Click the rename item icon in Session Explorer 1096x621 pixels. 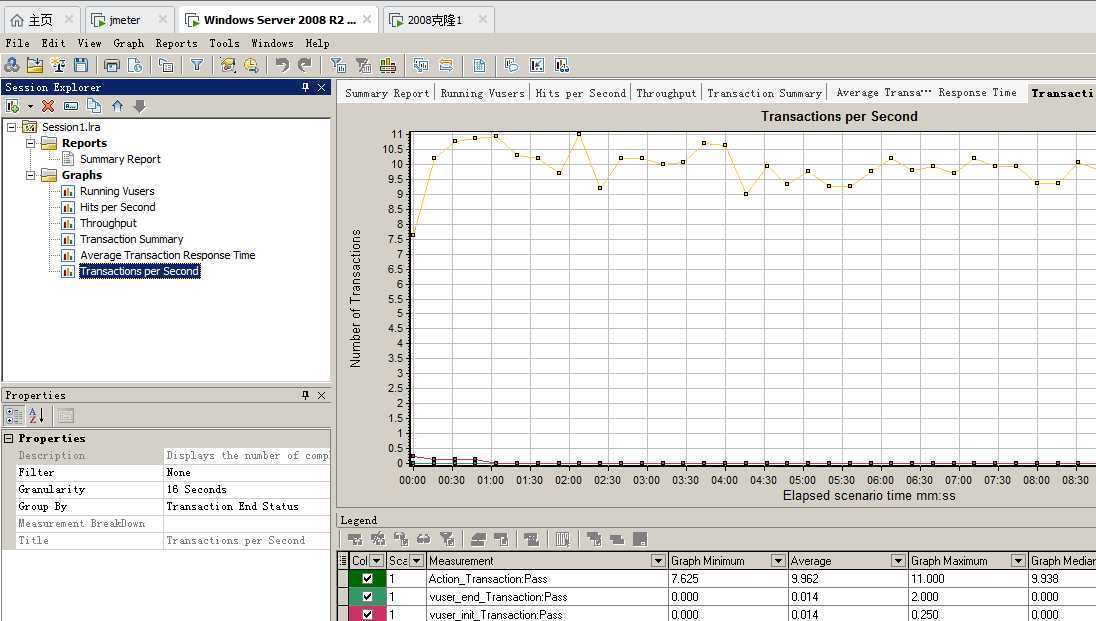tap(71, 106)
